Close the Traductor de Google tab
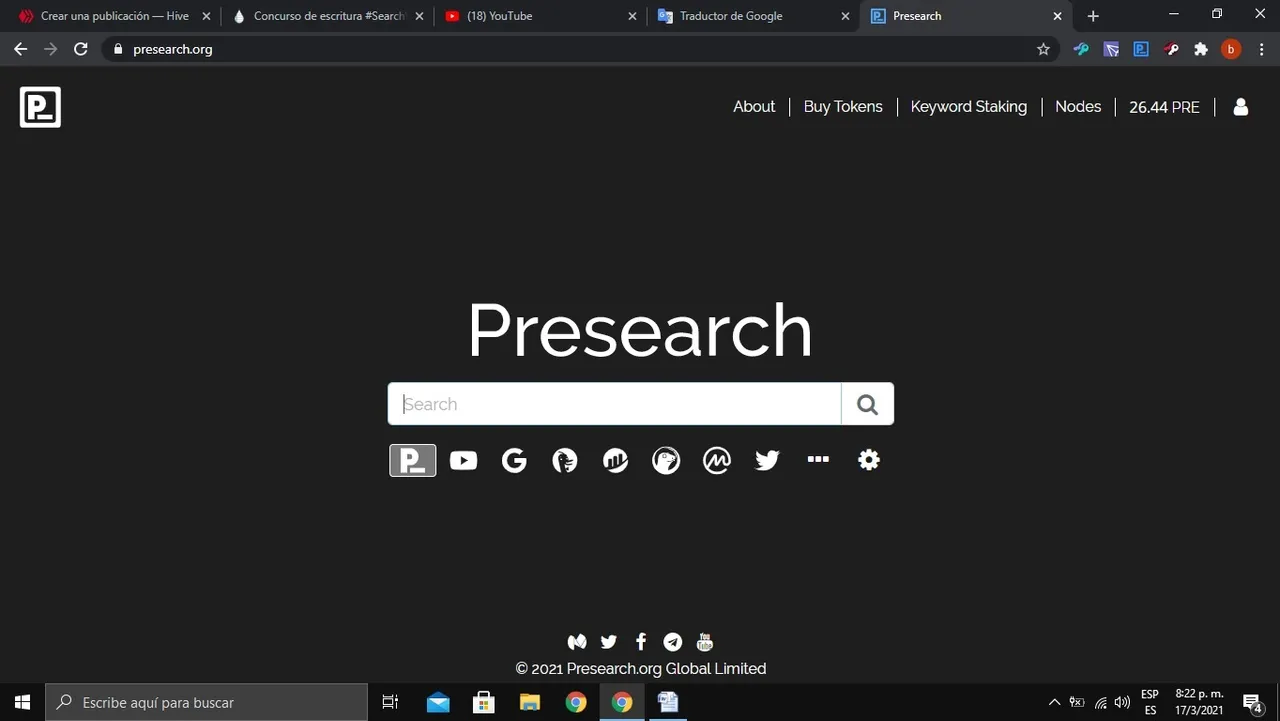This screenshot has height=721, width=1280. point(845,16)
